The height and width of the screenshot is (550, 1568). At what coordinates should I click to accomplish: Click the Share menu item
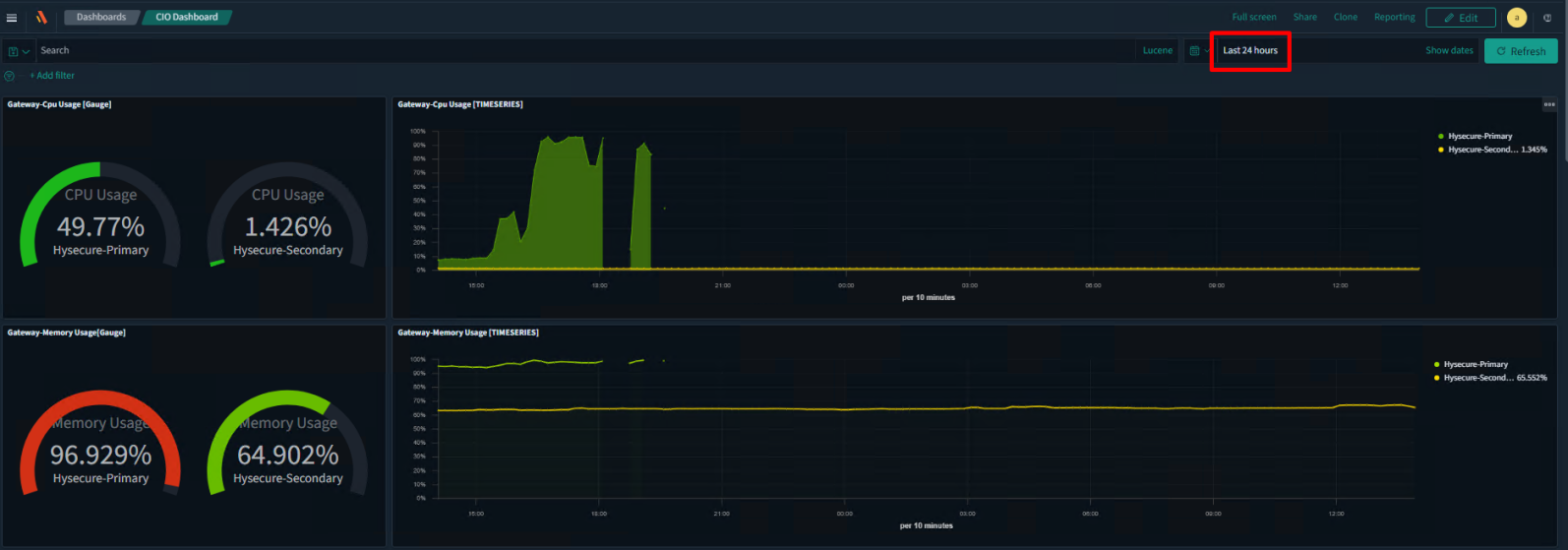point(1304,18)
